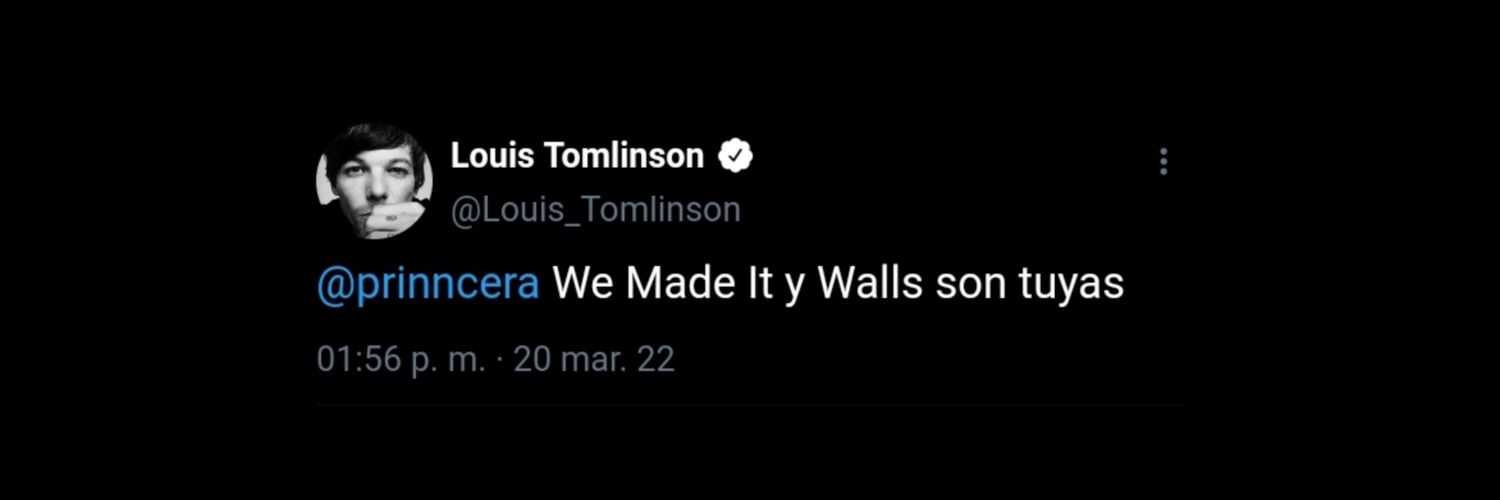
Task: Click the first name Louis in header
Action: pos(493,156)
